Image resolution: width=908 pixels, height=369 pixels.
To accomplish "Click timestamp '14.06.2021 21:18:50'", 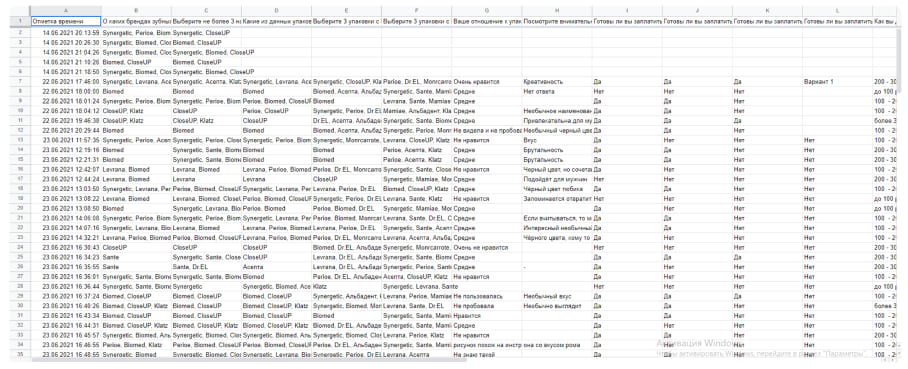I will point(71,72).
